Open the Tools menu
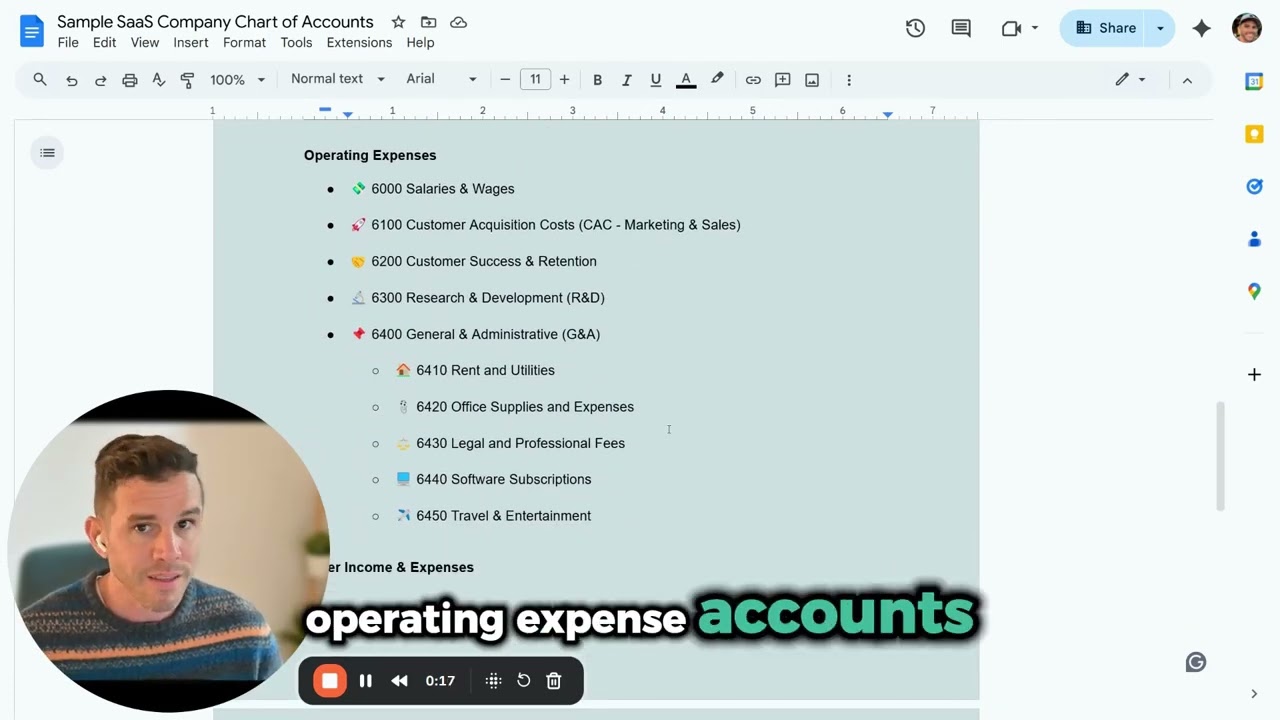The image size is (1280, 720). 296,43
